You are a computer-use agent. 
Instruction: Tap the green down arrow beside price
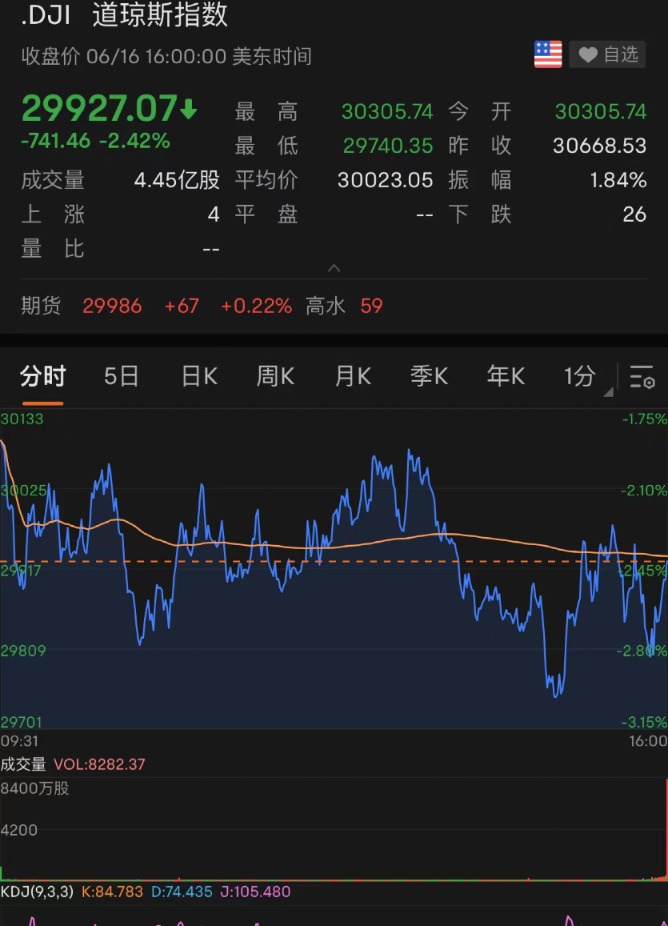point(189,108)
